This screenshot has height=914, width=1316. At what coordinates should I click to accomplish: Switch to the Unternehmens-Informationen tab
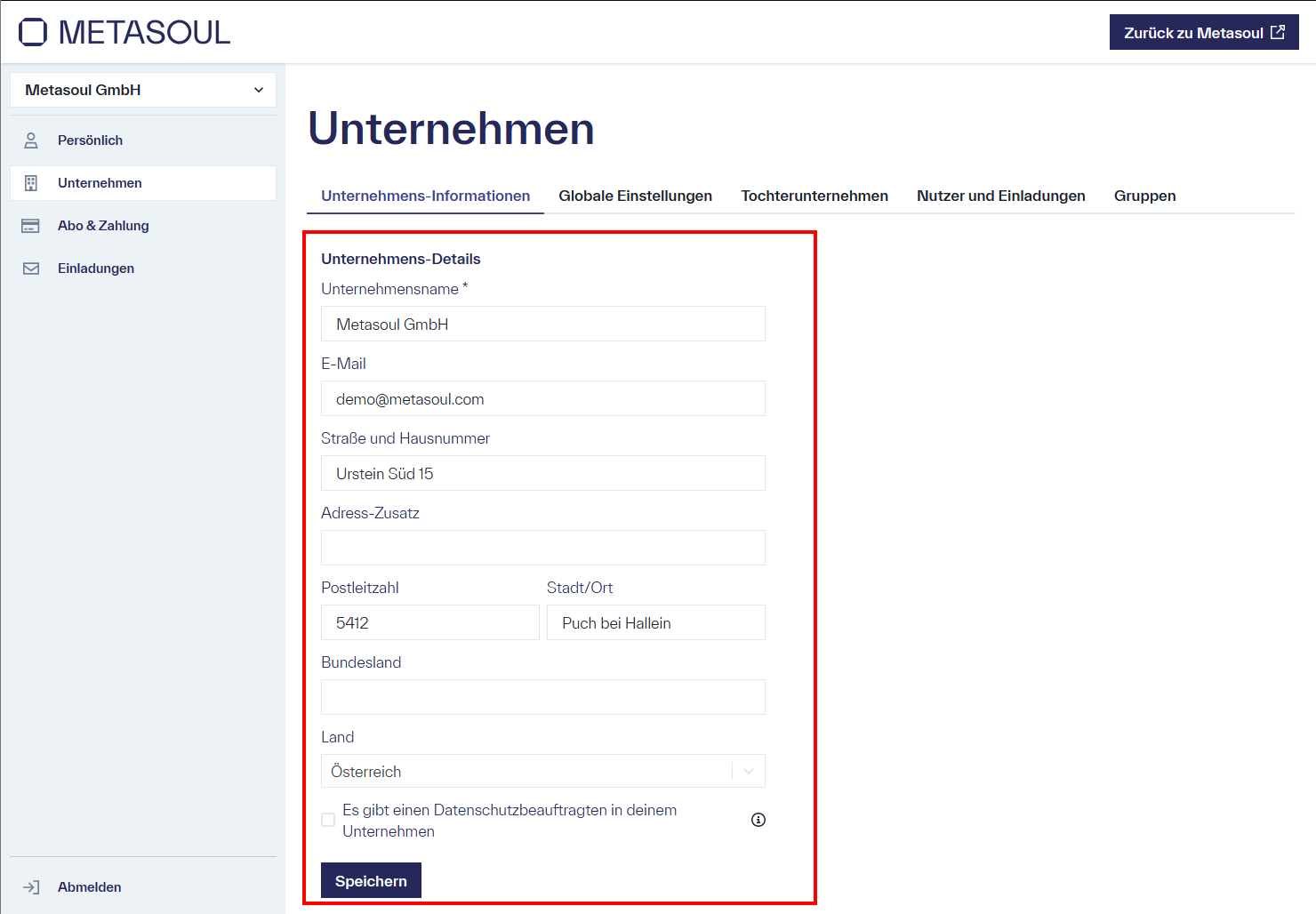tap(425, 196)
